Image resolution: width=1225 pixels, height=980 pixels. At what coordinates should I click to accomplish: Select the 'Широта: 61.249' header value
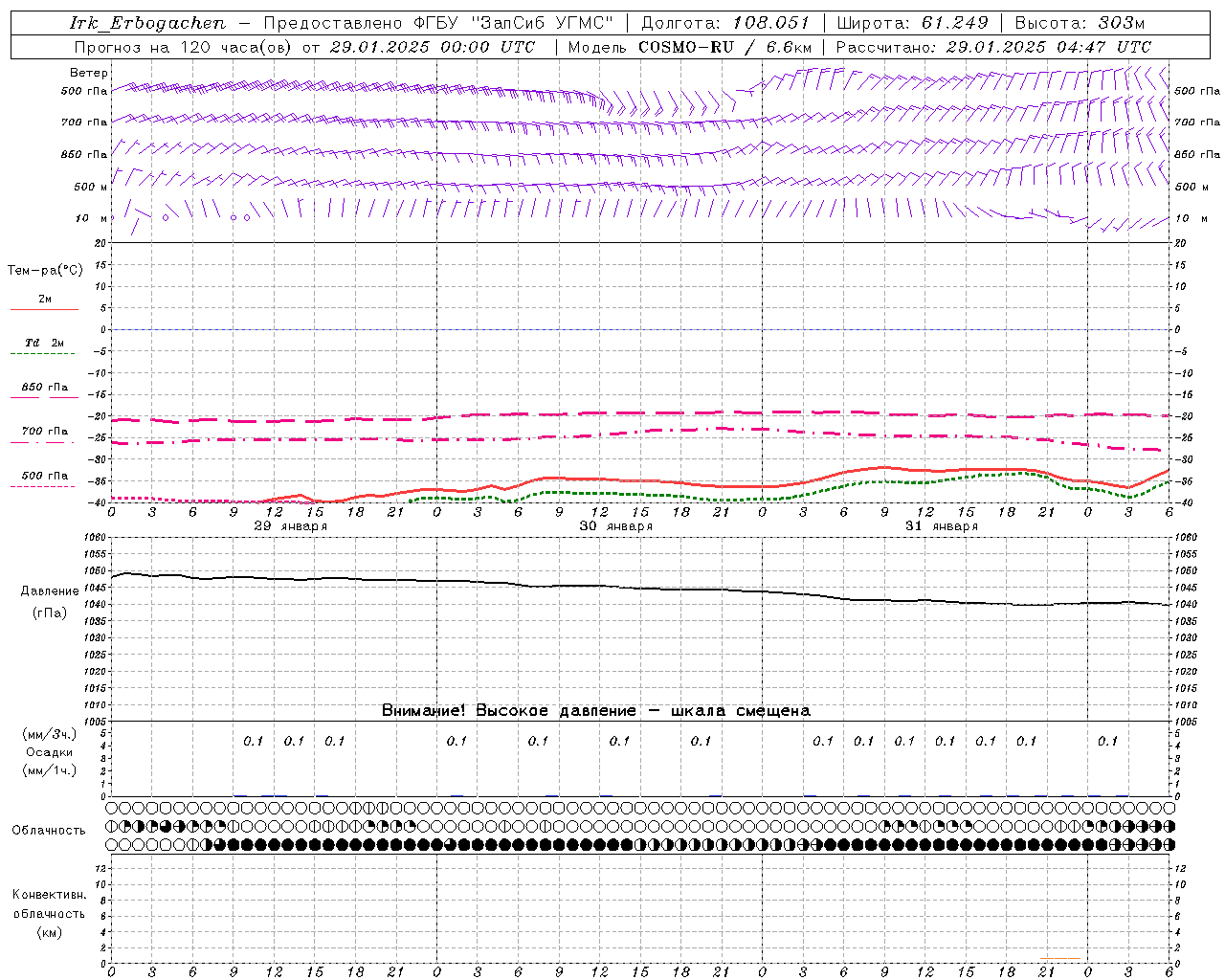(x=912, y=23)
